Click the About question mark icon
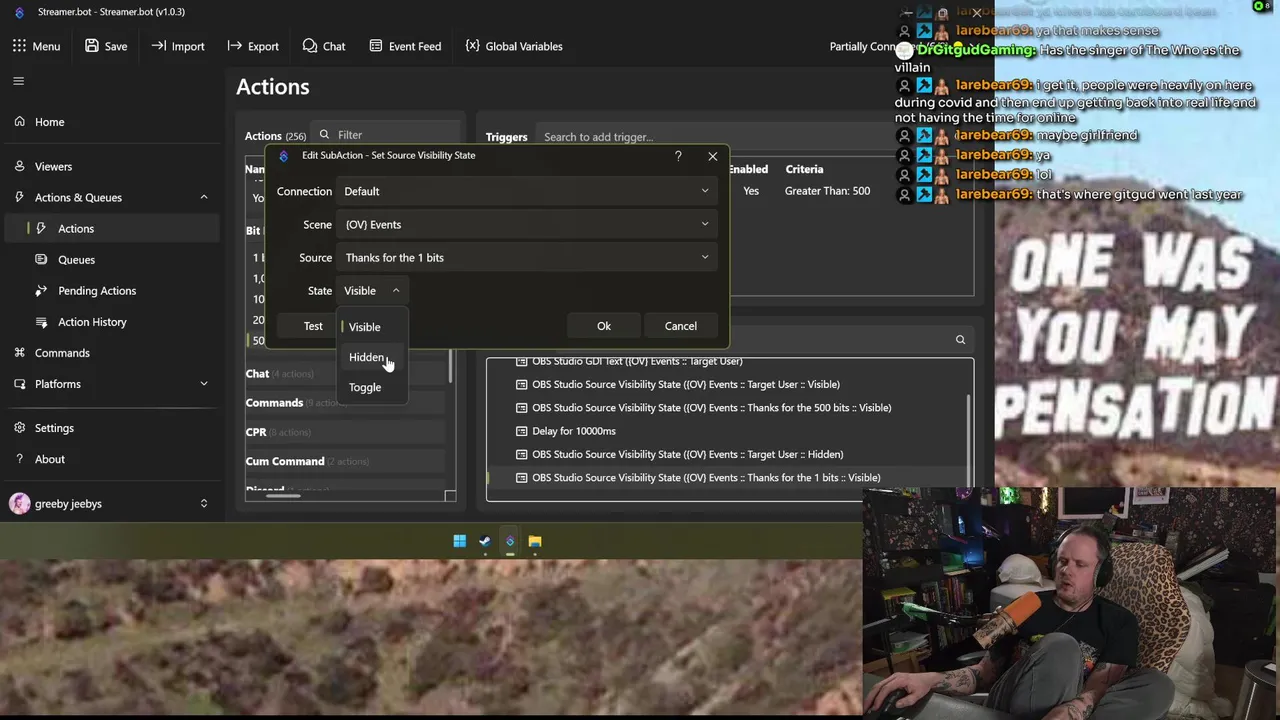The image size is (1280, 720). [19, 459]
